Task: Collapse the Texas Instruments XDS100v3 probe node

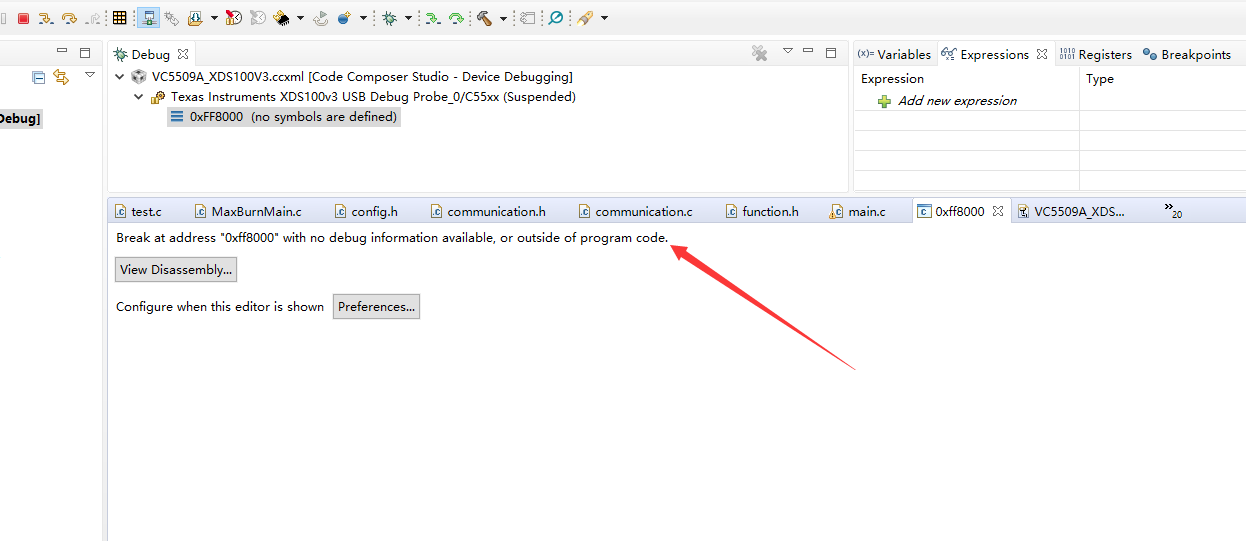Action: pos(139,97)
